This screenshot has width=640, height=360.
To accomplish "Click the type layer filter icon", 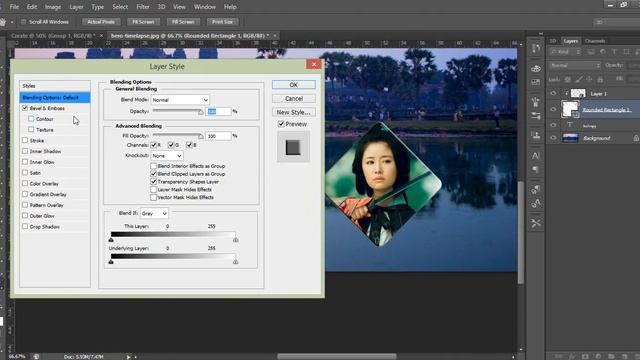I will [x=614, y=52].
